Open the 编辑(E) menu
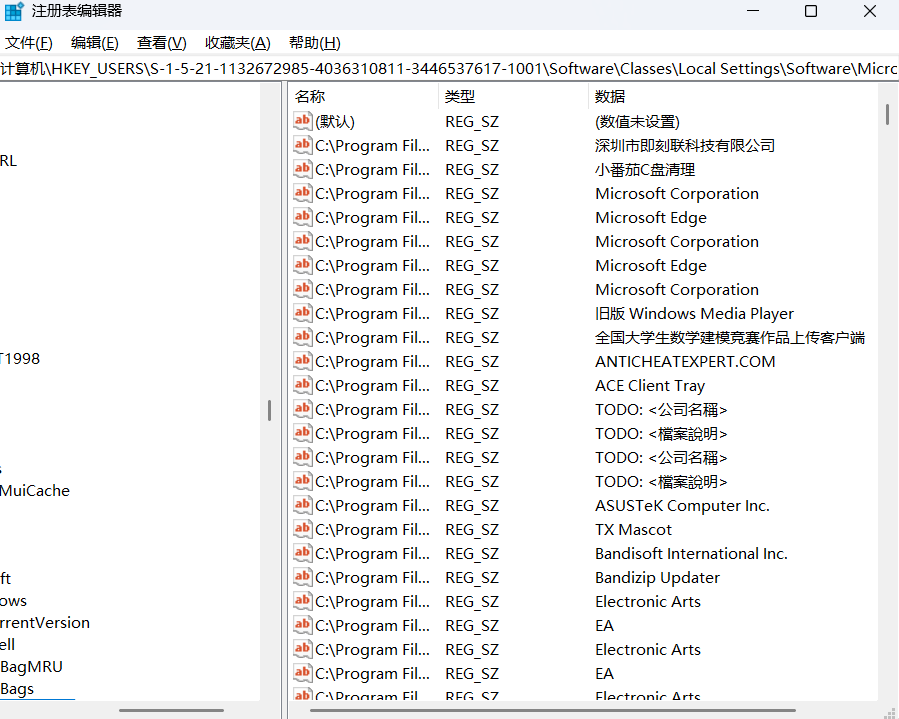The width and height of the screenshot is (899, 719). tap(95, 43)
